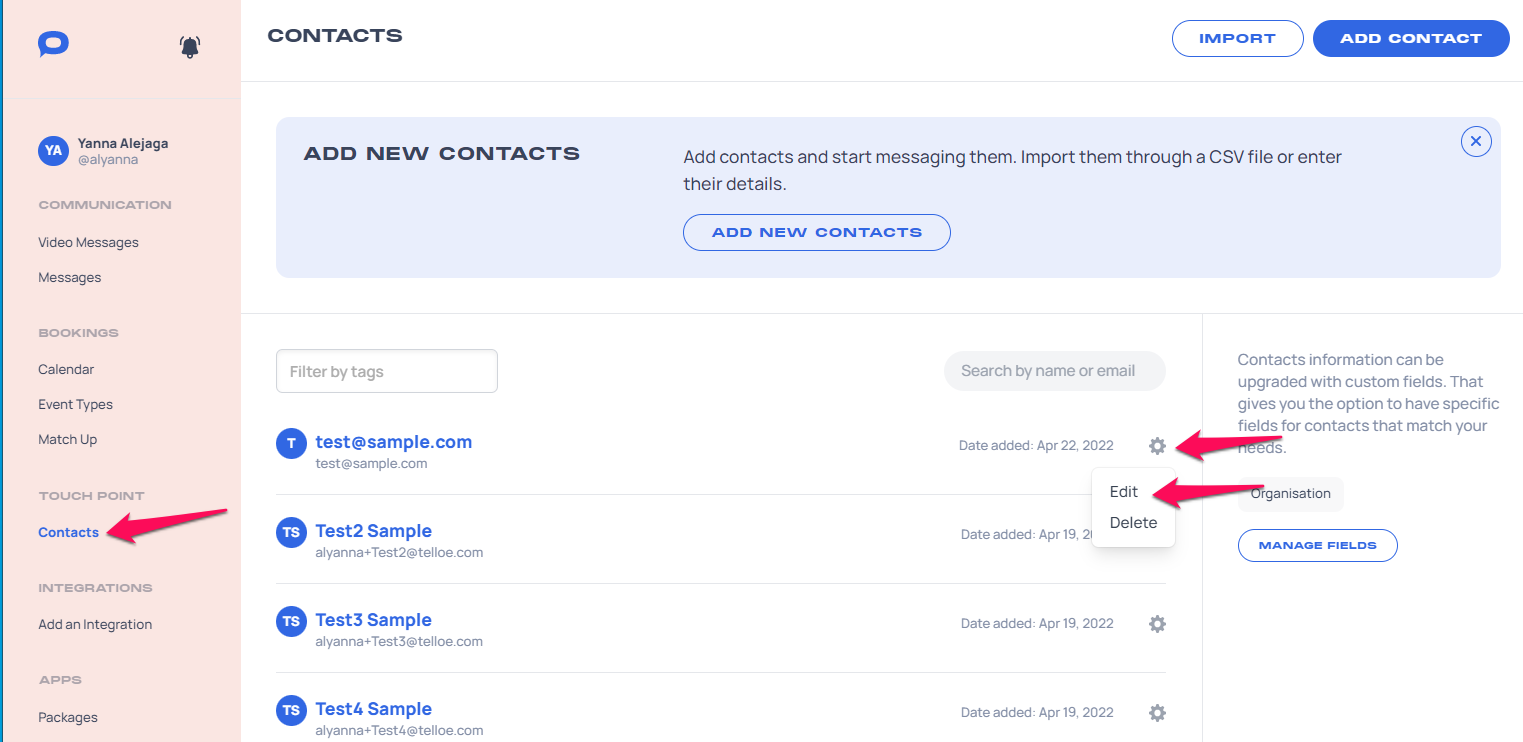
Task: Open the Filter by tags field
Action: (x=387, y=371)
